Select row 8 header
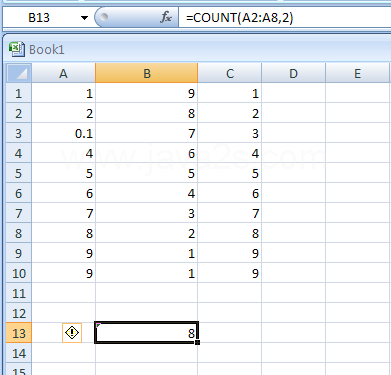The width and height of the screenshot is (391, 375). coord(19,233)
